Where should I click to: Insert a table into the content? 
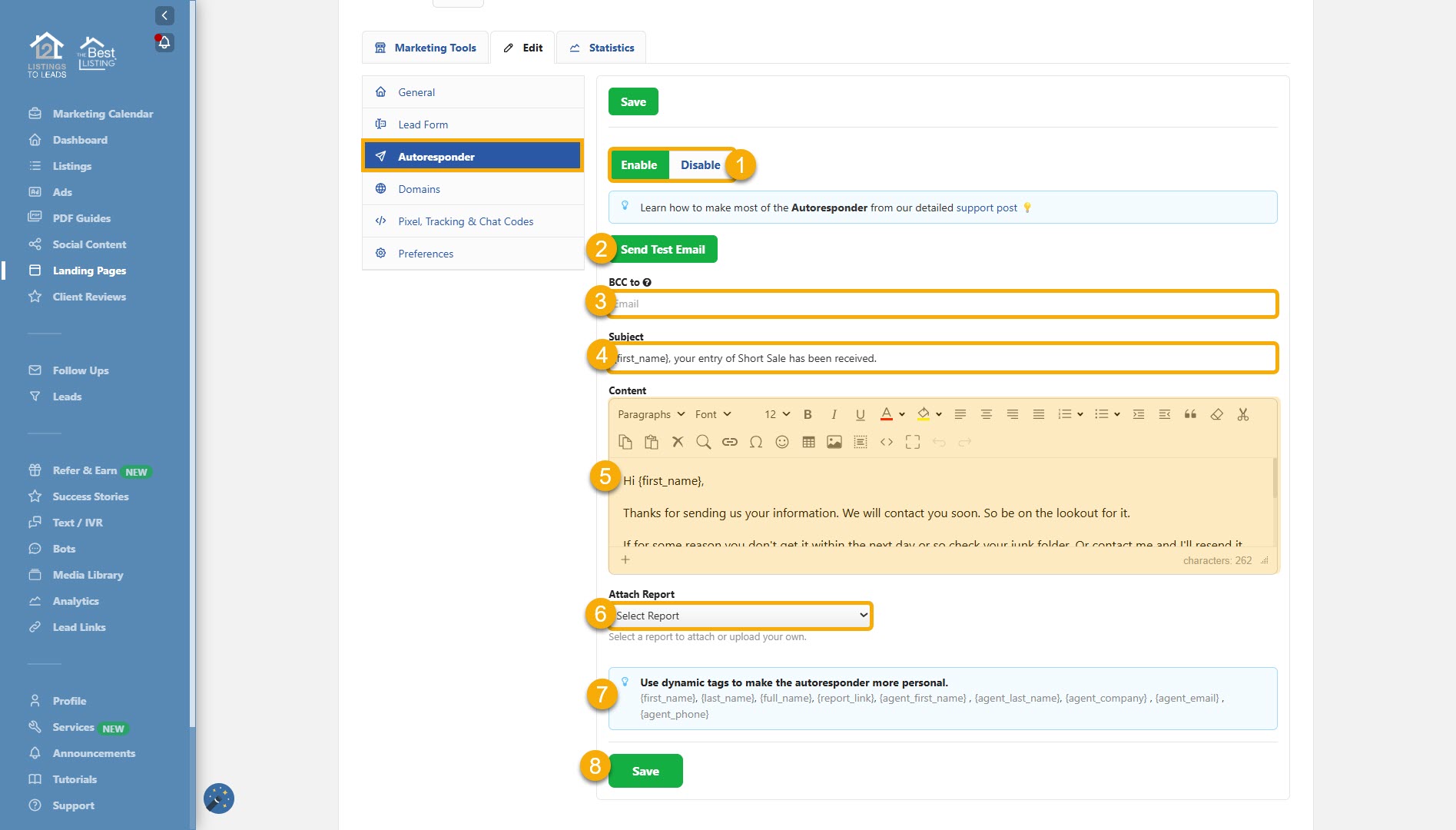pyautogui.click(x=808, y=442)
